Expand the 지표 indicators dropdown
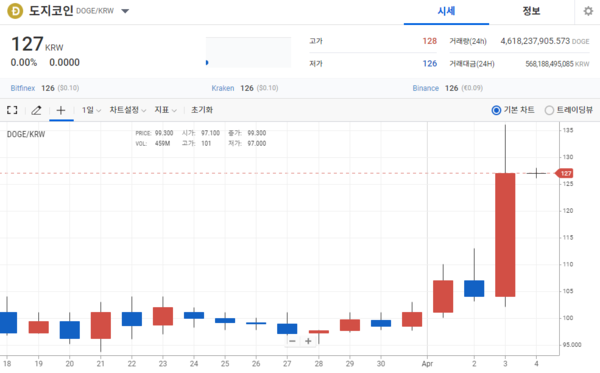600x373 pixels. [x=165, y=110]
